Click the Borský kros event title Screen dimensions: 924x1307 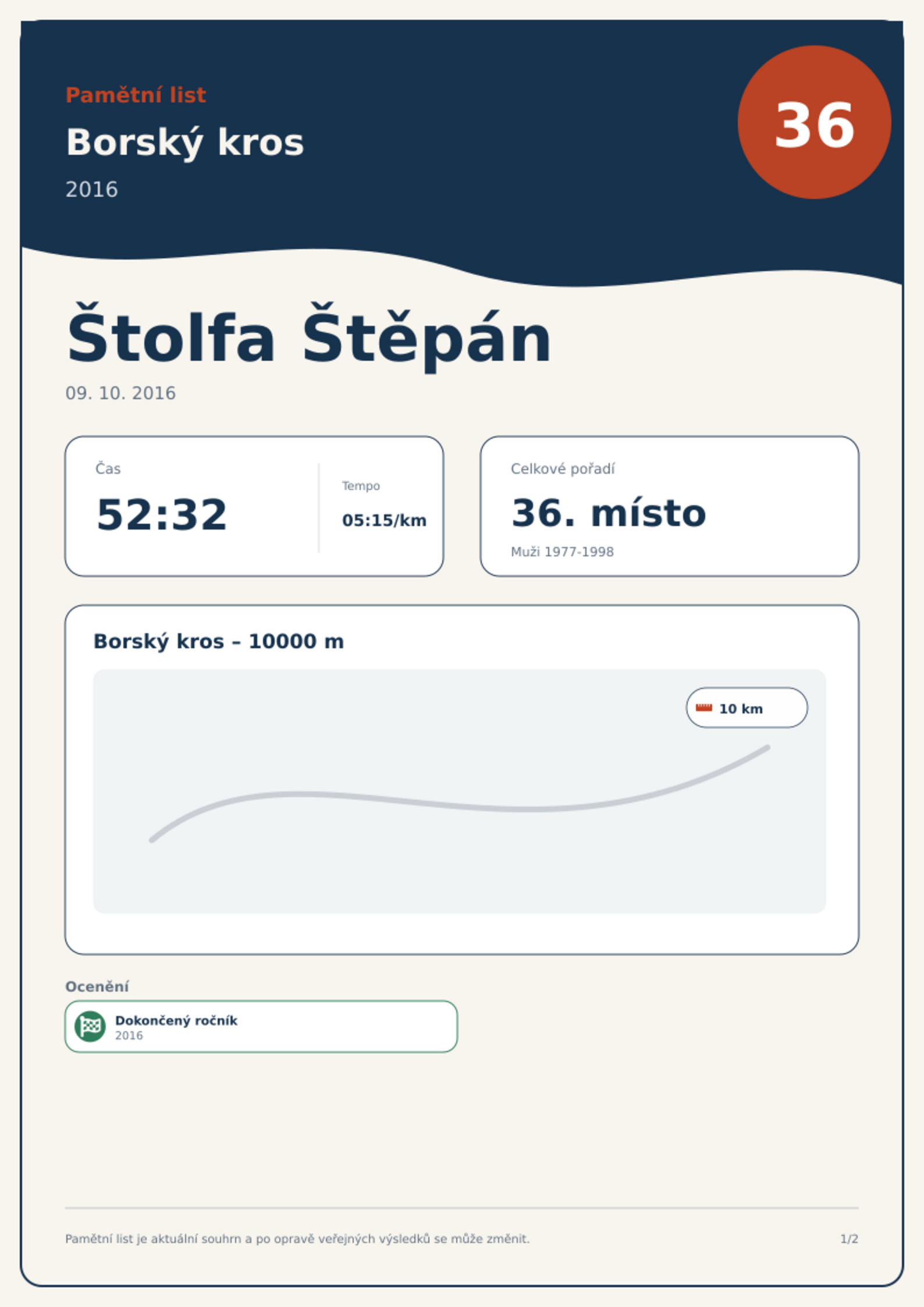(185, 142)
